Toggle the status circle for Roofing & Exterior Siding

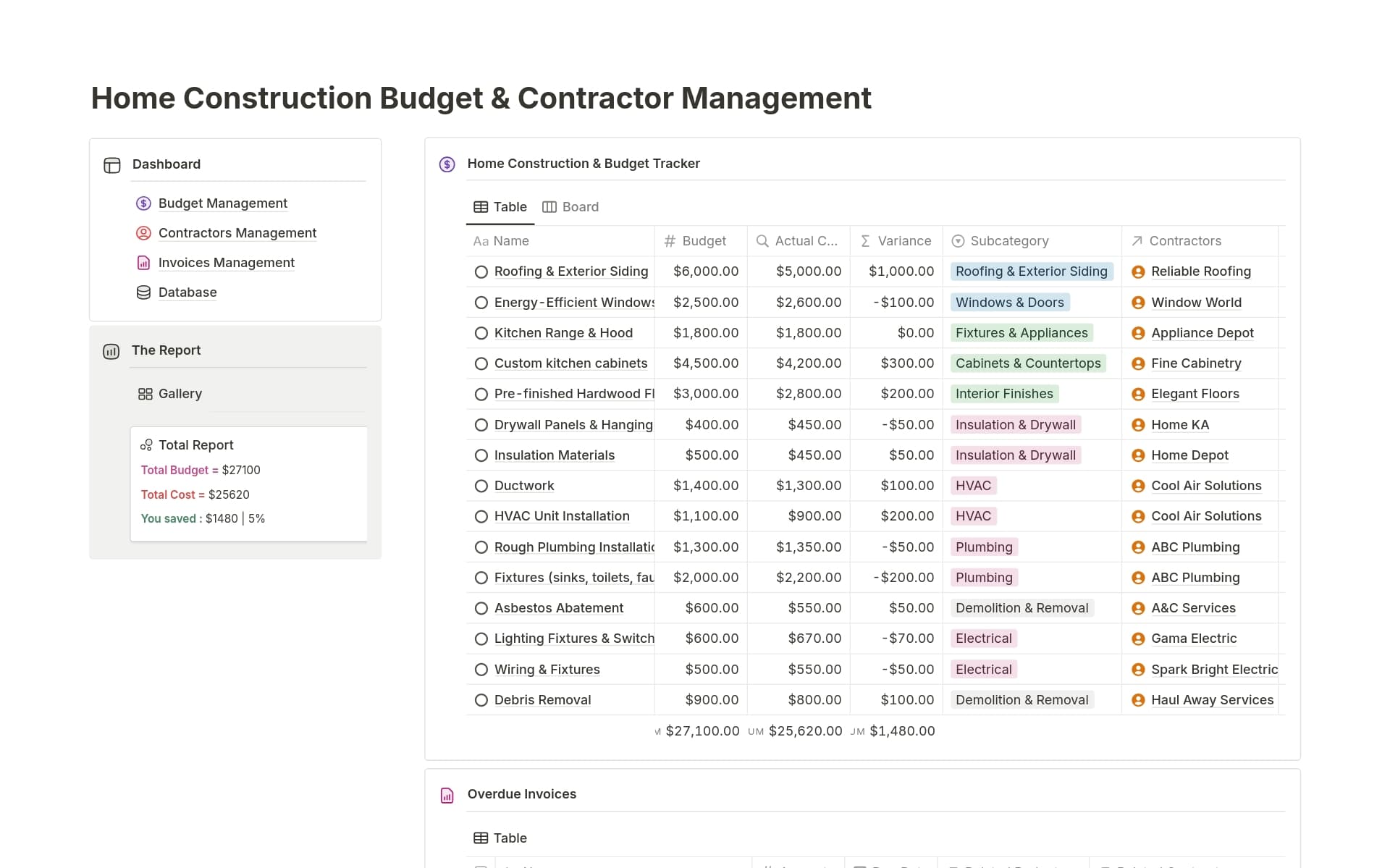481,271
